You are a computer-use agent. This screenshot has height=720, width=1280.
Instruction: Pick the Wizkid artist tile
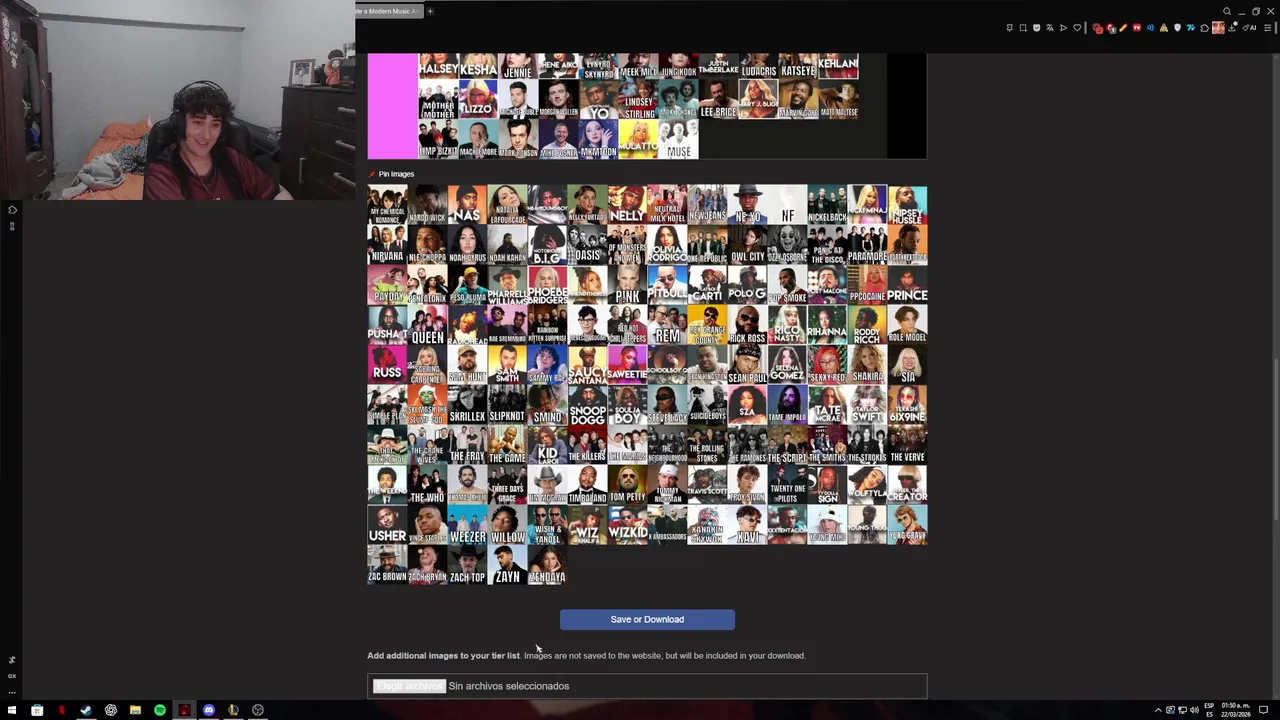tap(628, 525)
